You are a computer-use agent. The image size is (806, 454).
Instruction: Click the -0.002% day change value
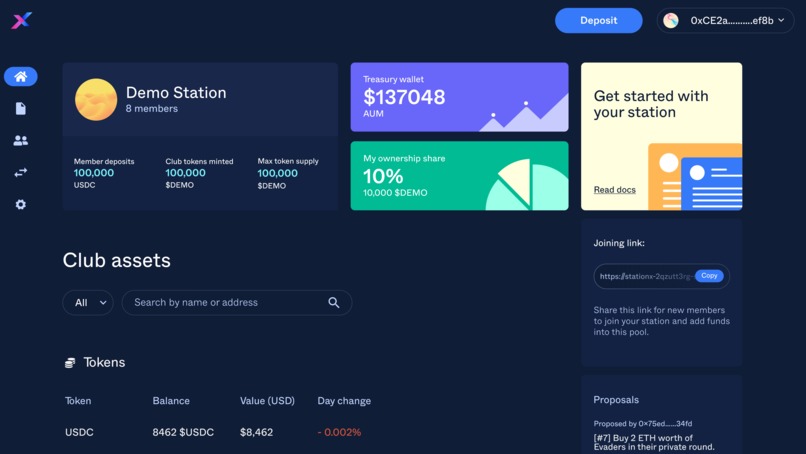pos(339,432)
